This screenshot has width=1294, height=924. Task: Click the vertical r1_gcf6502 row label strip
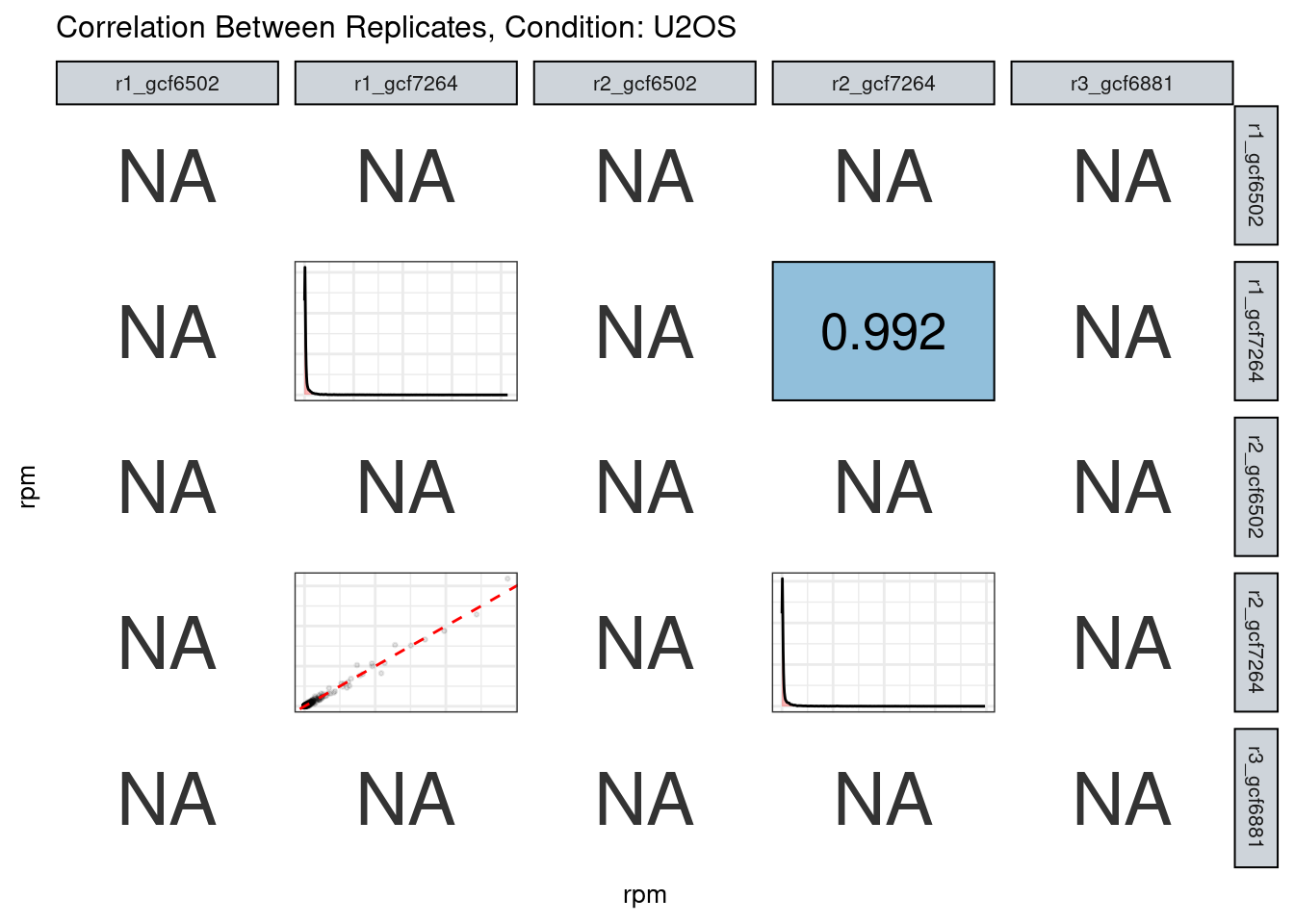click(x=1255, y=175)
